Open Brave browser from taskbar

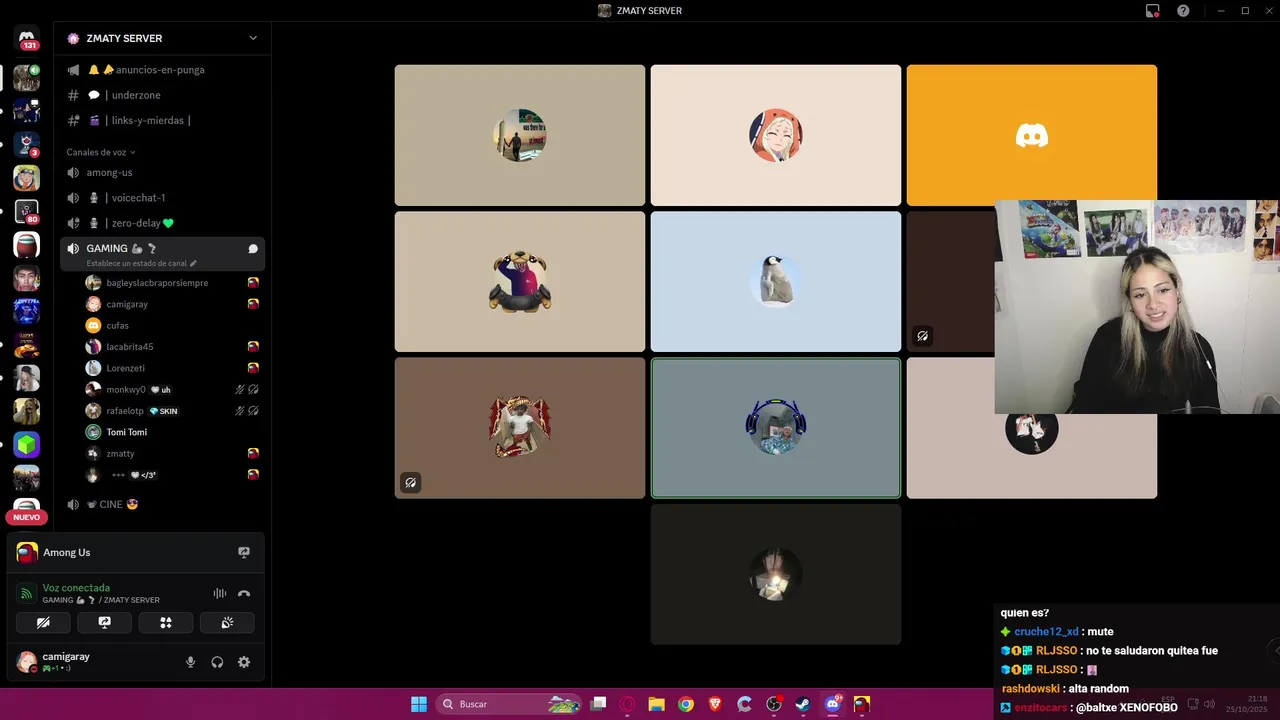[x=715, y=704]
